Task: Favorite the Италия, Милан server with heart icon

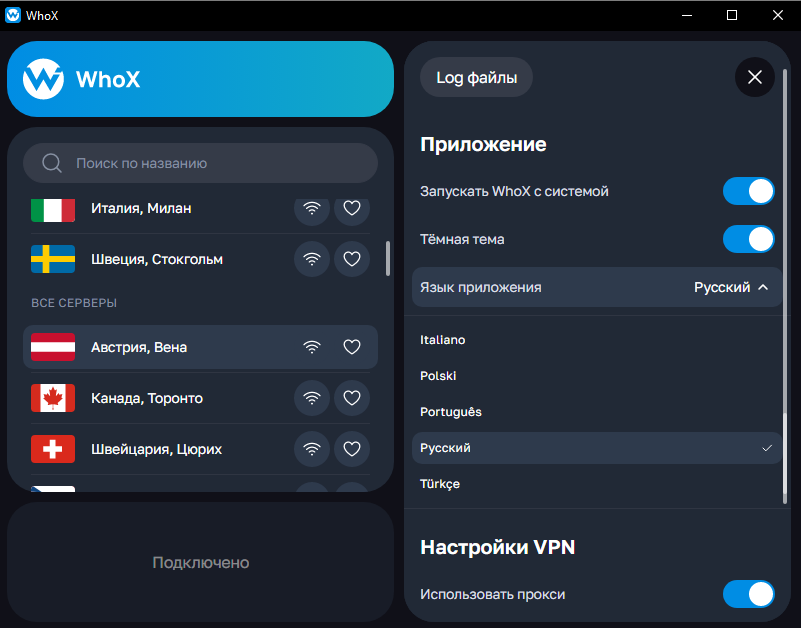Action: click(352, 208)
